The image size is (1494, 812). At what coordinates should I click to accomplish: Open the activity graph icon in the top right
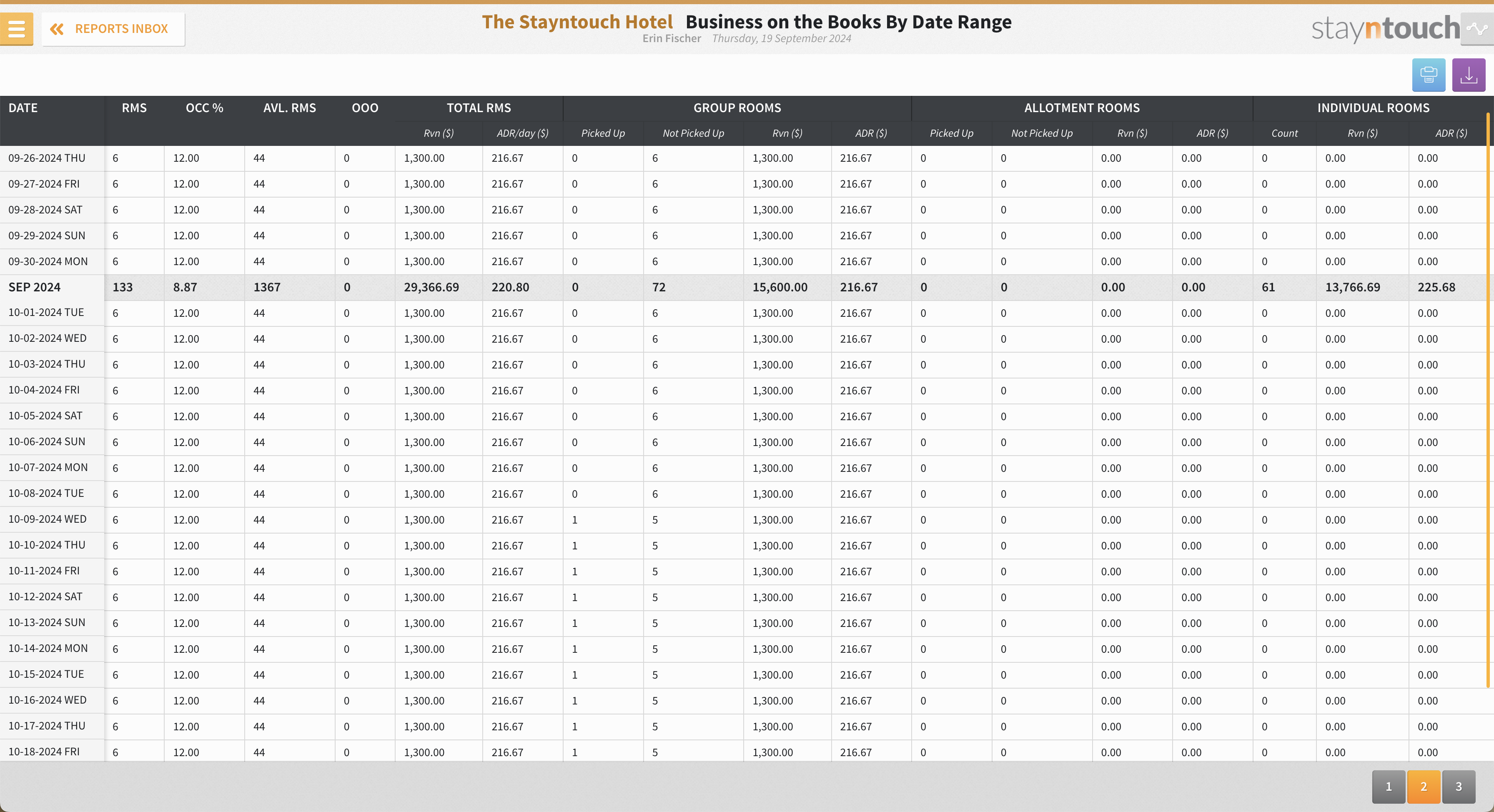(1476, 28)
